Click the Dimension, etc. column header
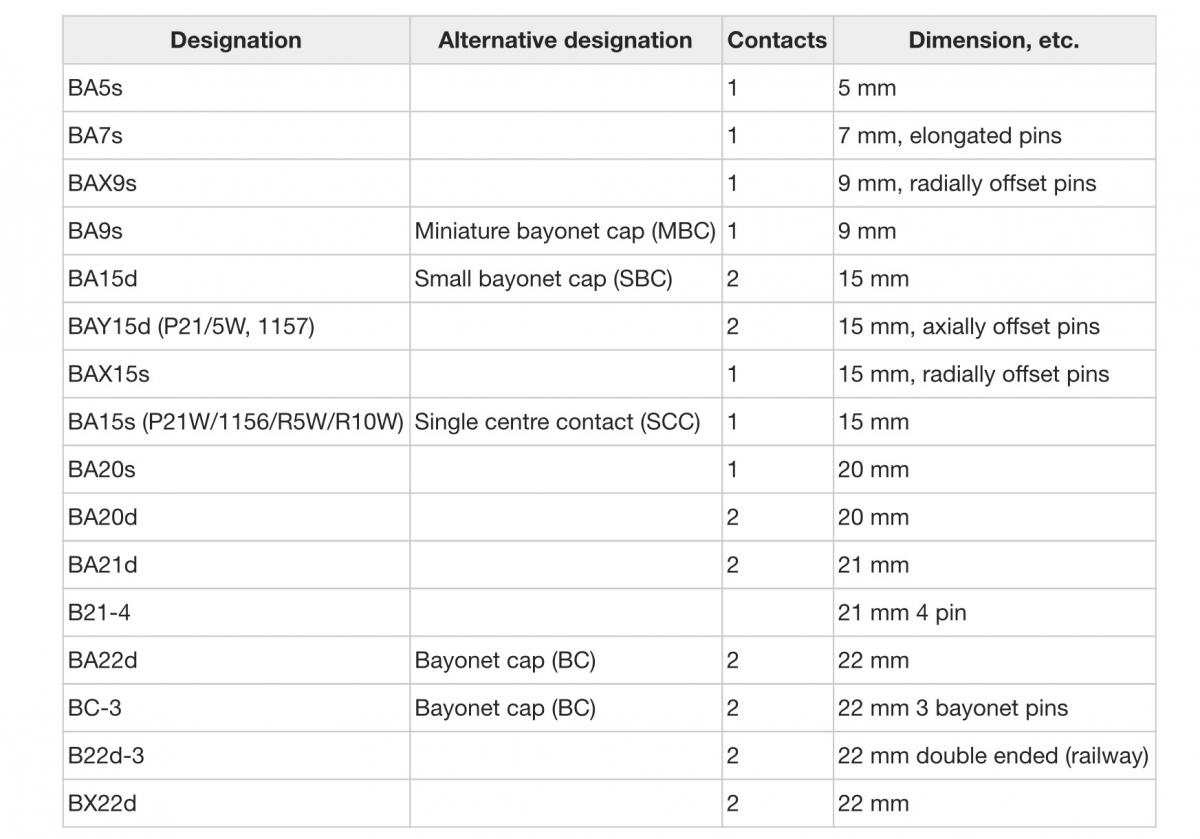 994,40
